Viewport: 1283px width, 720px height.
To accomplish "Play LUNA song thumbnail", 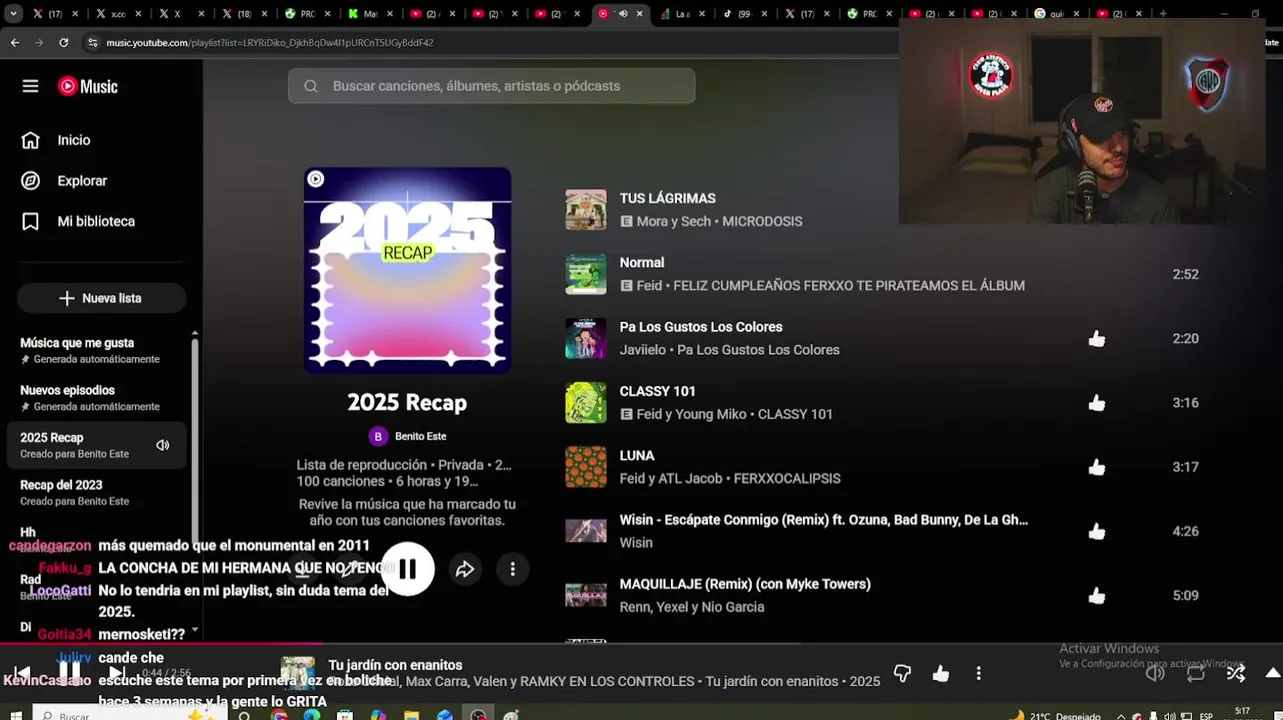I will click(x=586, y=467).
